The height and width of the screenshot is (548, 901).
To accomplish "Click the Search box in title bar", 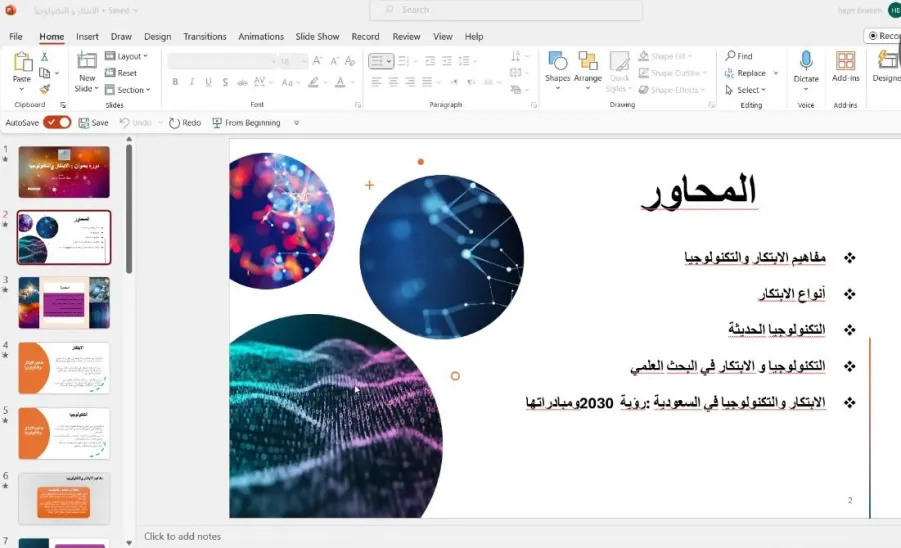I will click(x=506, y=10).
